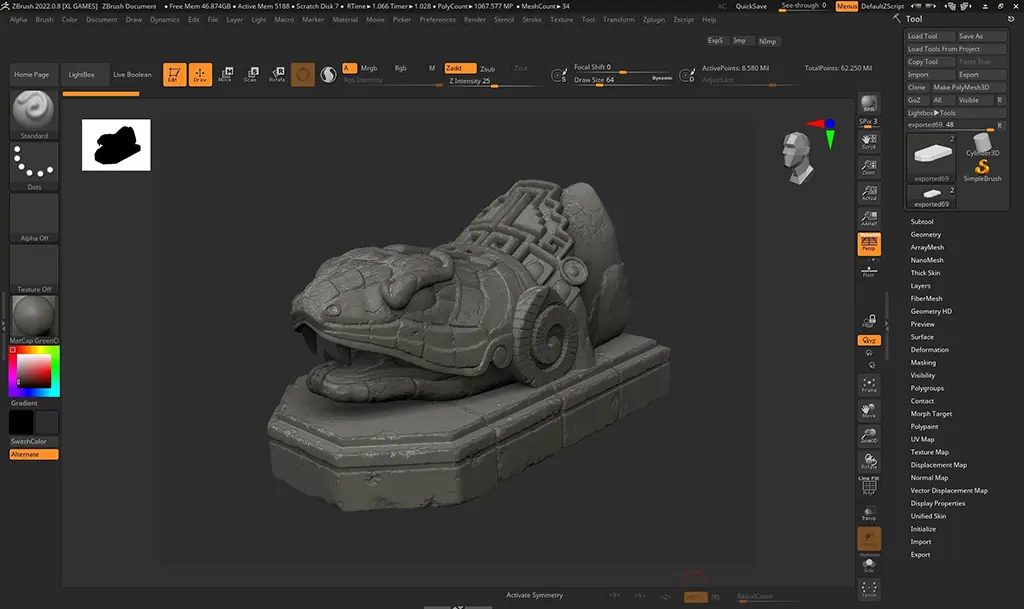Select the Scale gizmo tool

coord(251,74)
